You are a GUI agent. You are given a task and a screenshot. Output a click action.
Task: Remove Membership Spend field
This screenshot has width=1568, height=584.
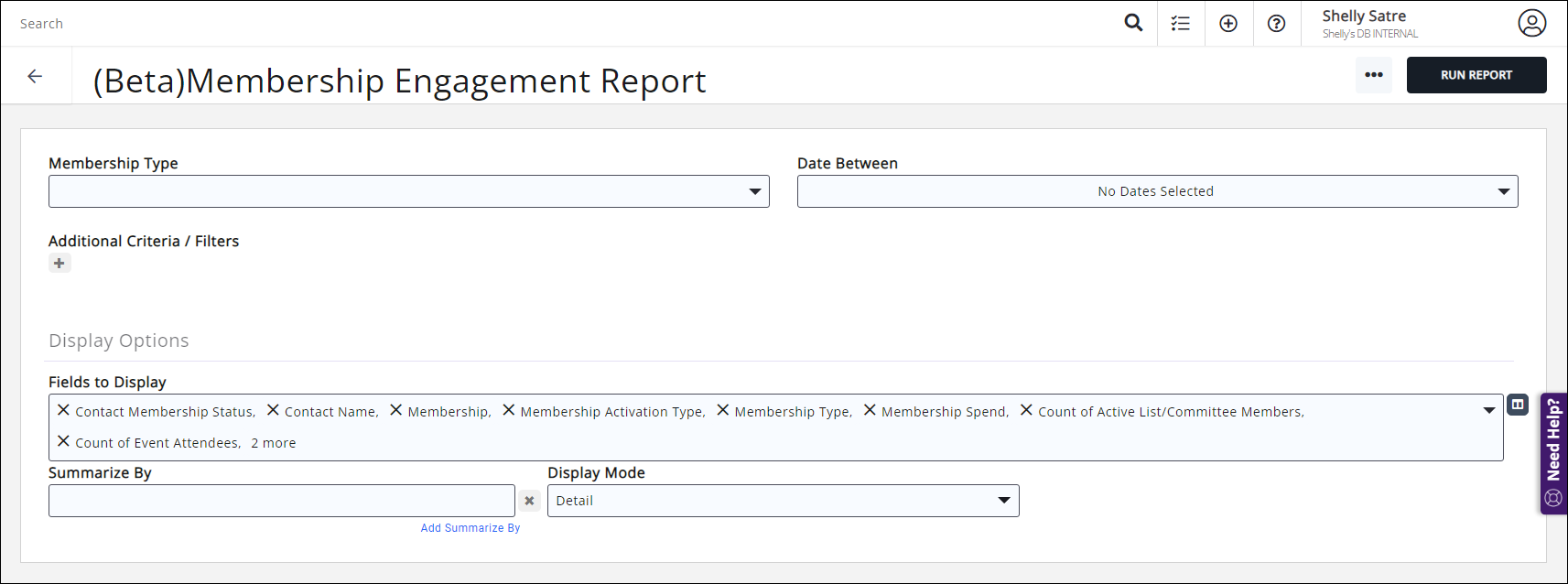(x=870, y=410)
